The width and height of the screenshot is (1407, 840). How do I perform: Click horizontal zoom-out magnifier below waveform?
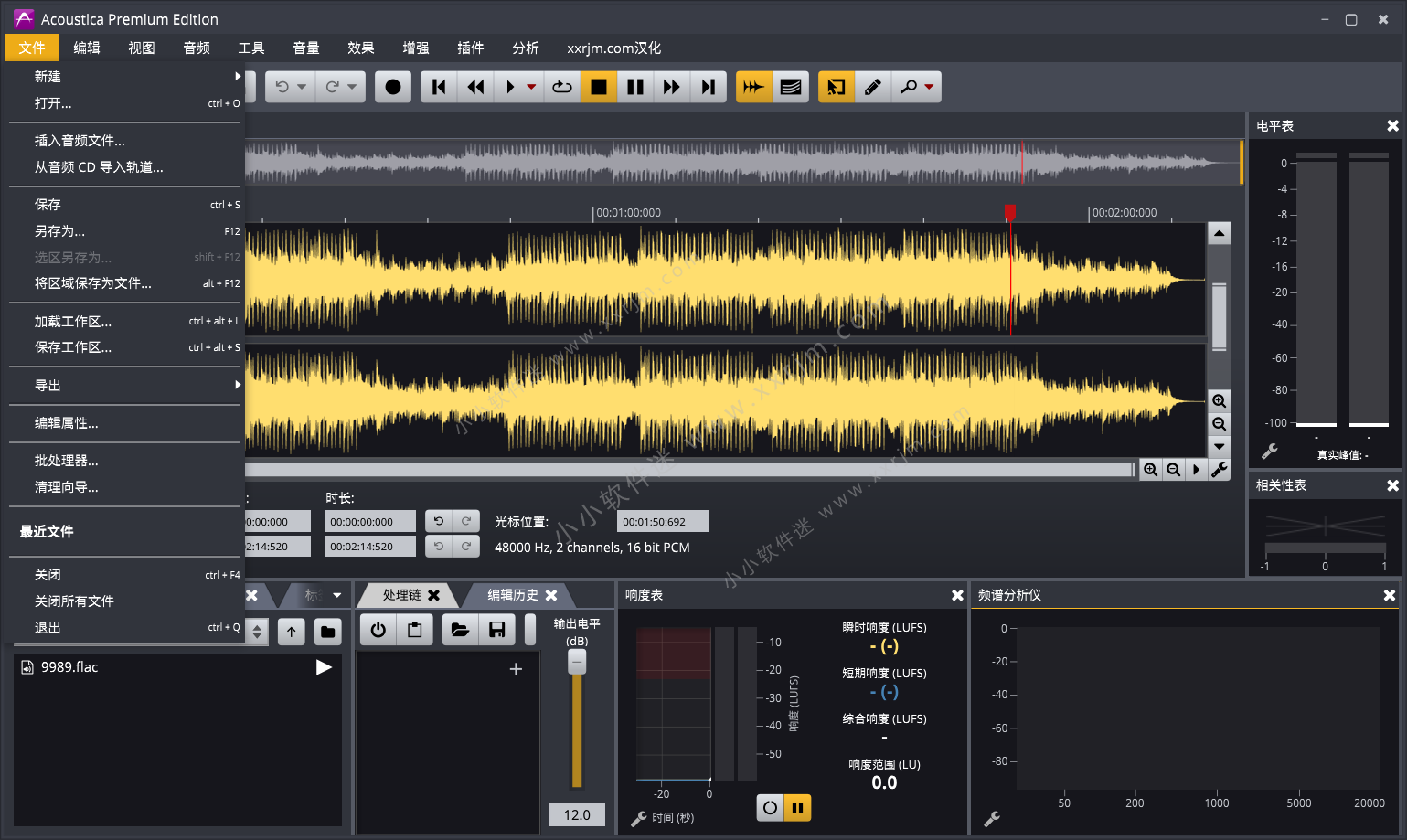(x=1173, y=470)
